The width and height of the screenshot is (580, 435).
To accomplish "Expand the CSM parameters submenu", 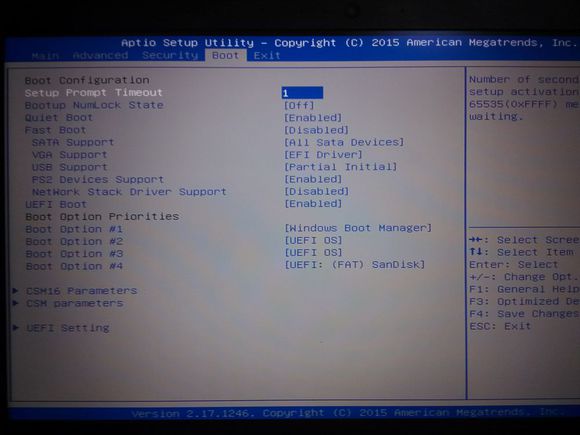I will (74, 303).
